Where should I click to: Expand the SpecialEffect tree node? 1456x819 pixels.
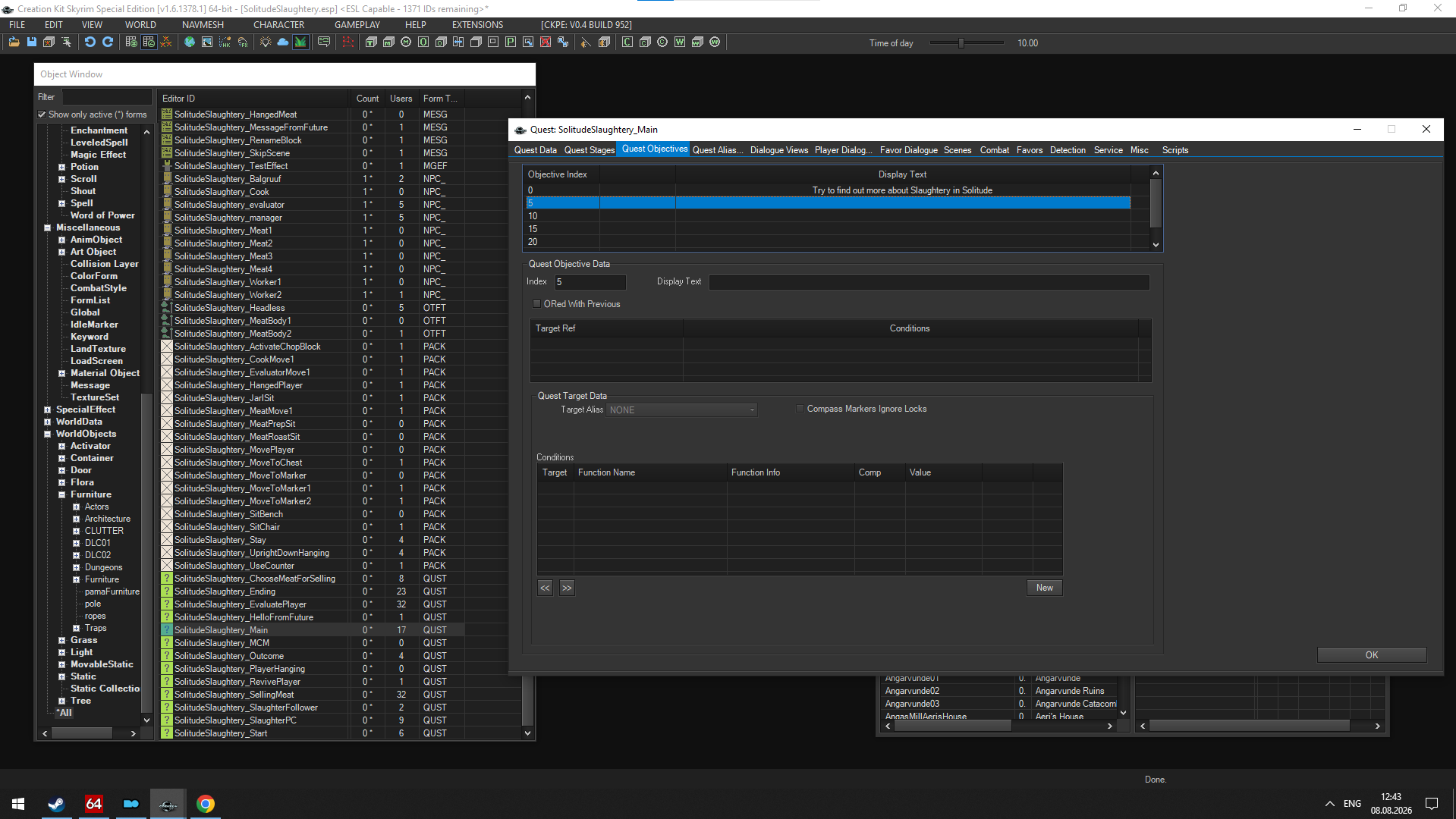point(48,409)
